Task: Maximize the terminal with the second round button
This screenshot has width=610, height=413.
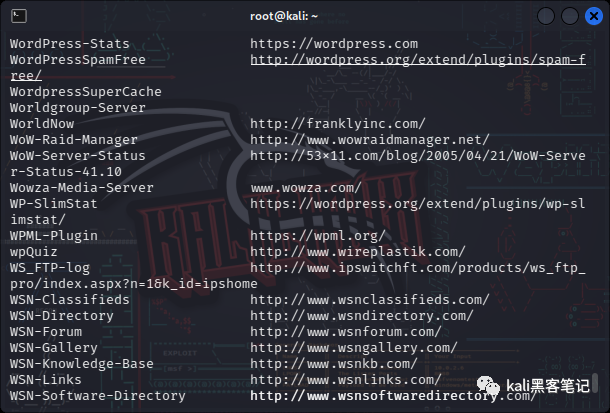Action: [570, 16]
